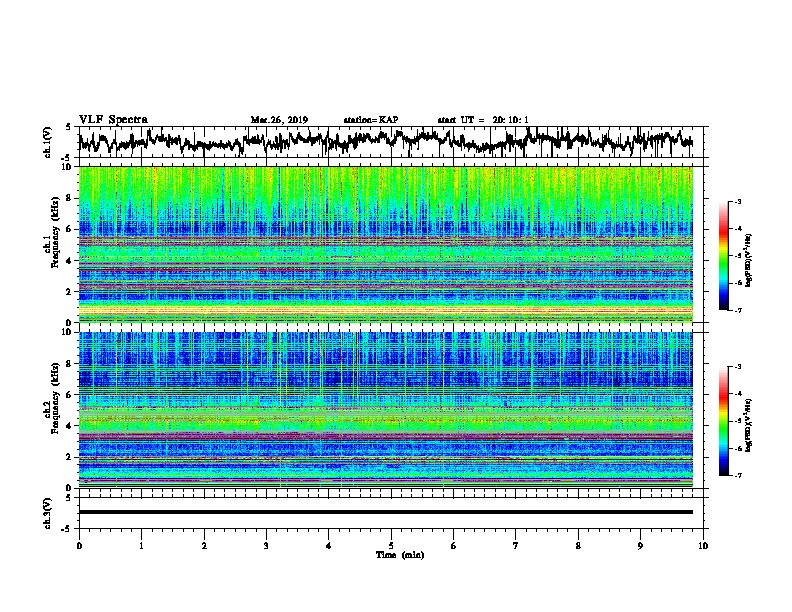Click the time axis tick label "7"
792x612 pixels.
516,546
